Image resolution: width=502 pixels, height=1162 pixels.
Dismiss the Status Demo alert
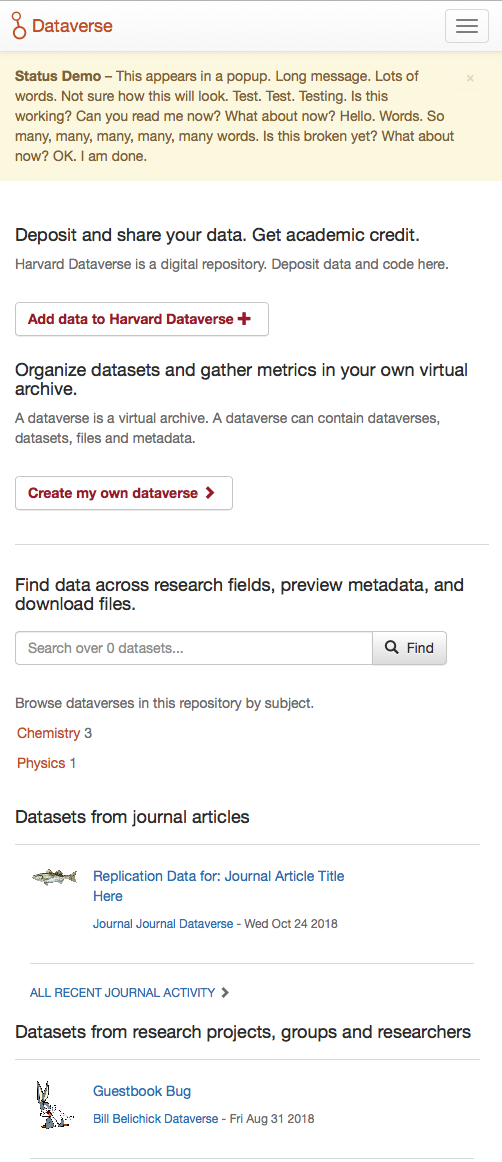(x=470, y=78)
